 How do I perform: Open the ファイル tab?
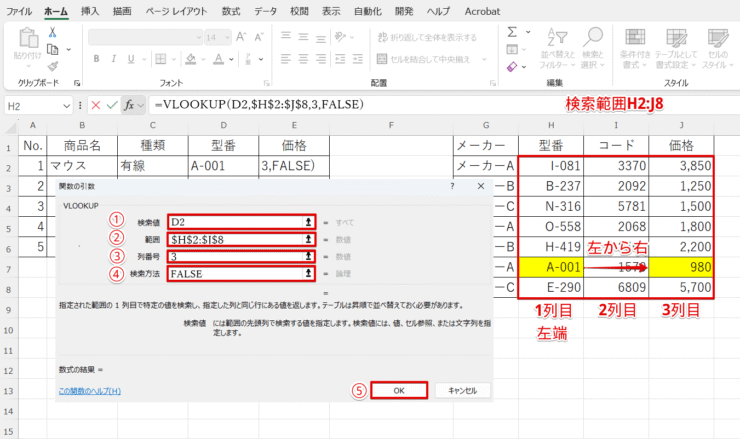tap(19, 11)
